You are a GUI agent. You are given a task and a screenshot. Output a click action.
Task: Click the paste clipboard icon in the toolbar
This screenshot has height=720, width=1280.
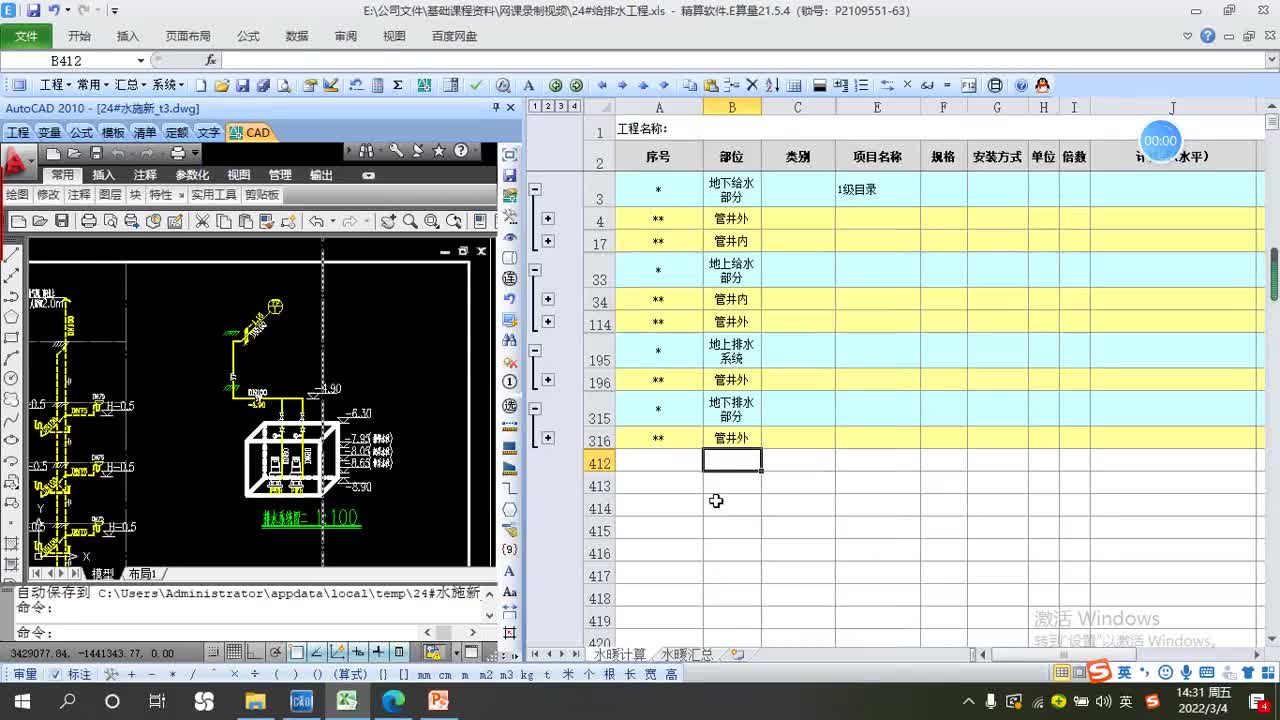click(x=711, y=85)
